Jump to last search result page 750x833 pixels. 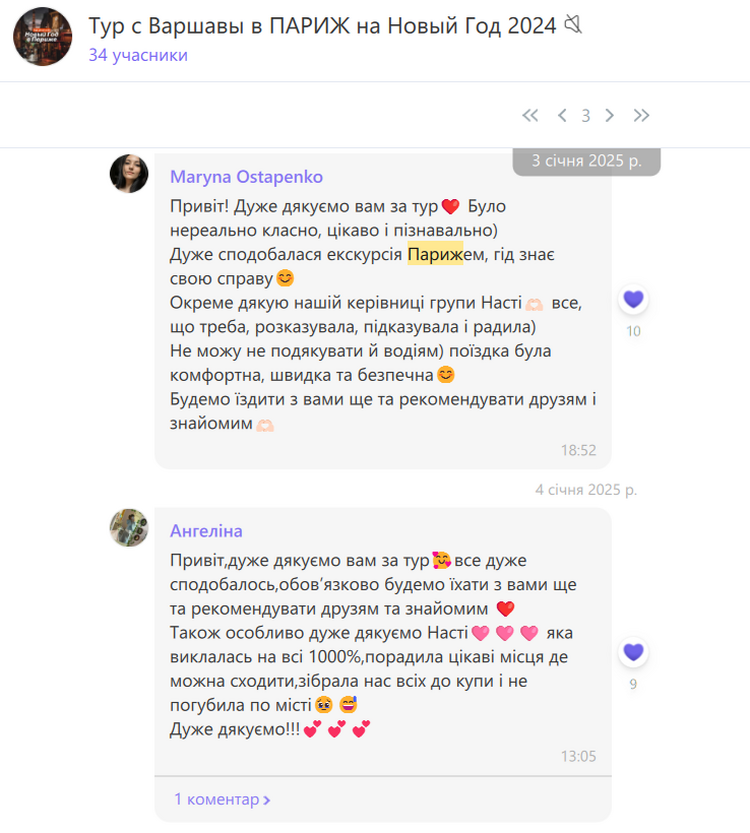[x=642, y=115]
